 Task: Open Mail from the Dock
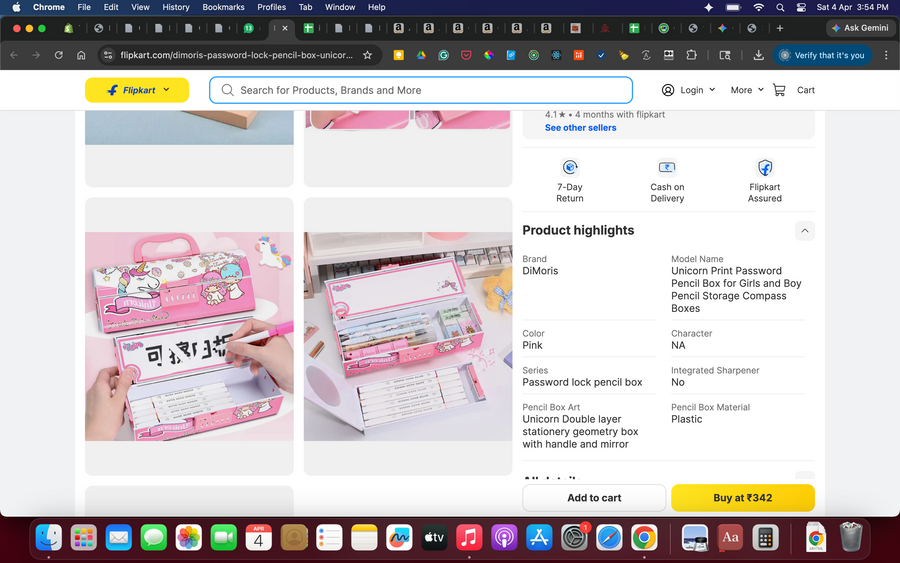[x=119, y=538]
